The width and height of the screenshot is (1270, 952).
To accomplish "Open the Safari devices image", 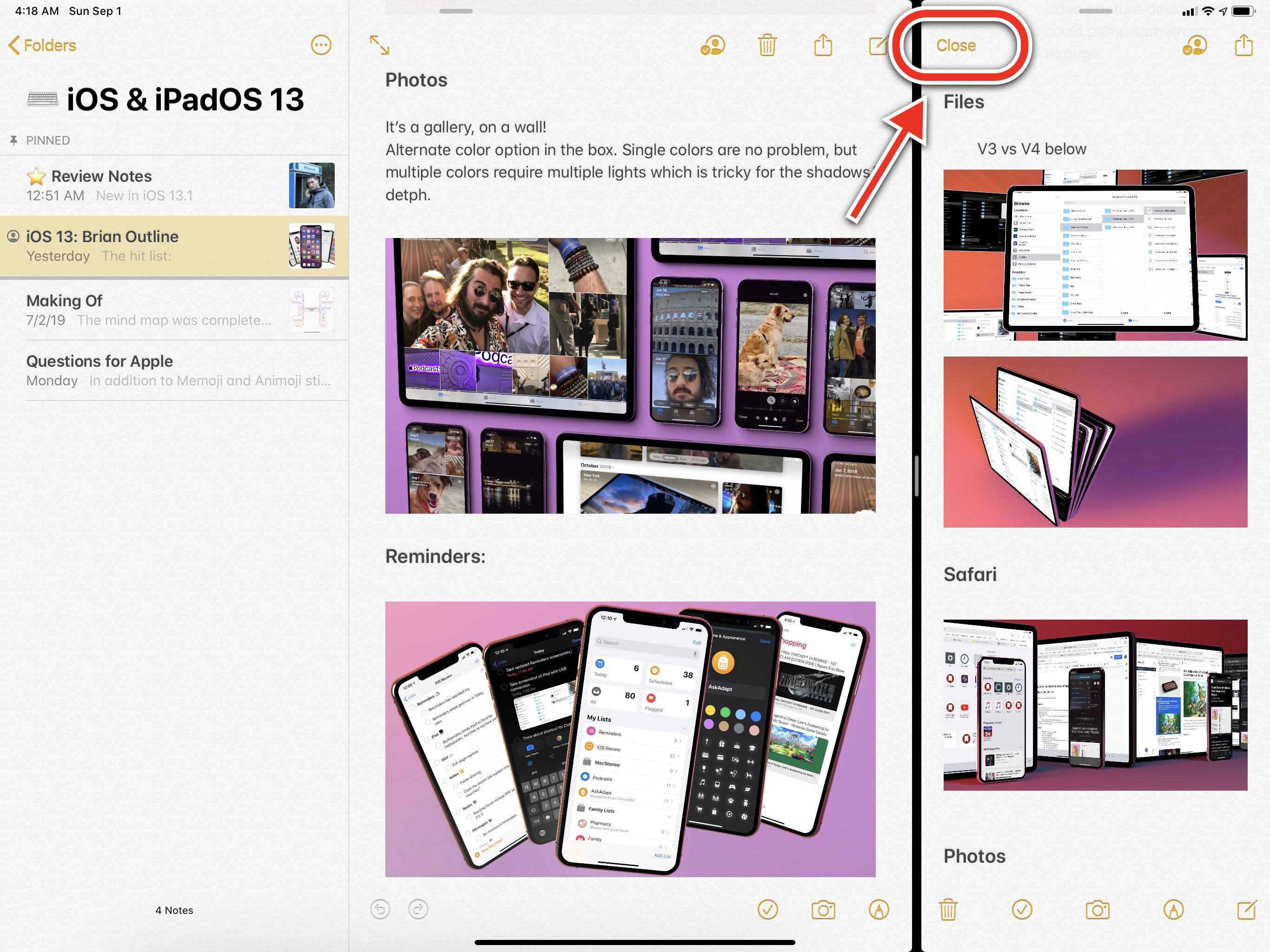I will tap(1095, 705).
